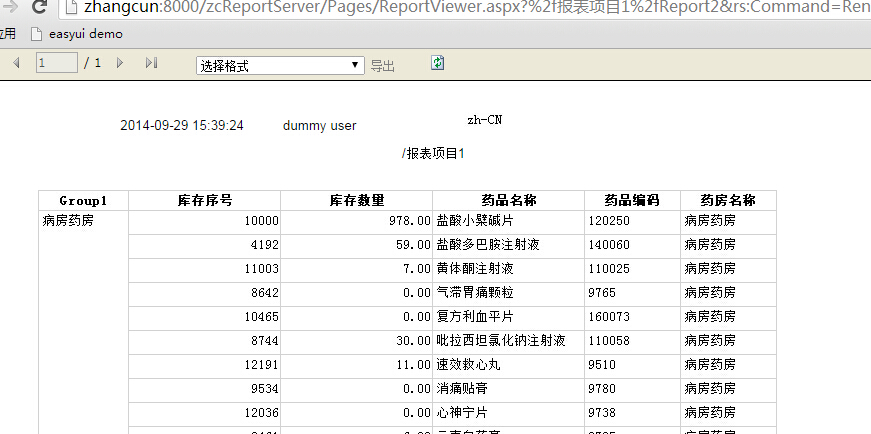Click quantity value 59.00
This screenshot has width=871, height=434.
coord(413,245)
